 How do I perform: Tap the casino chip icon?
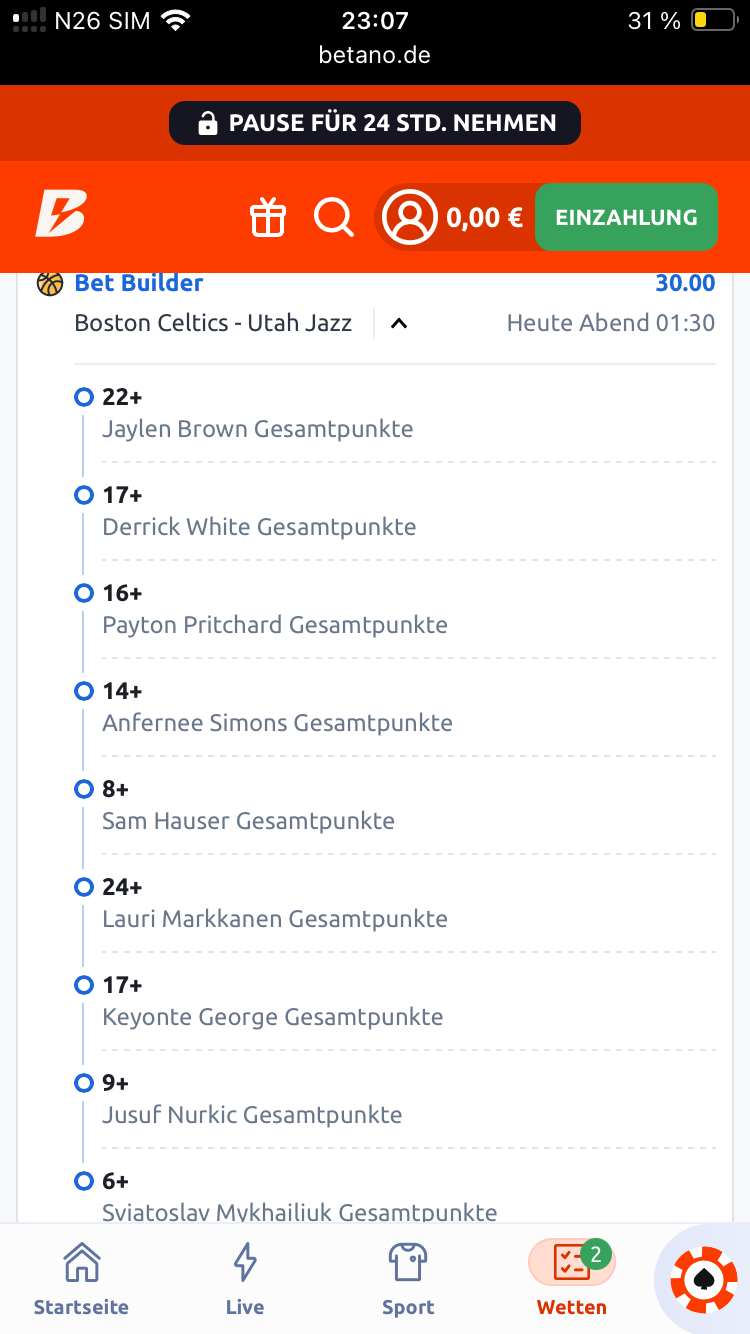pos(704,1280)
